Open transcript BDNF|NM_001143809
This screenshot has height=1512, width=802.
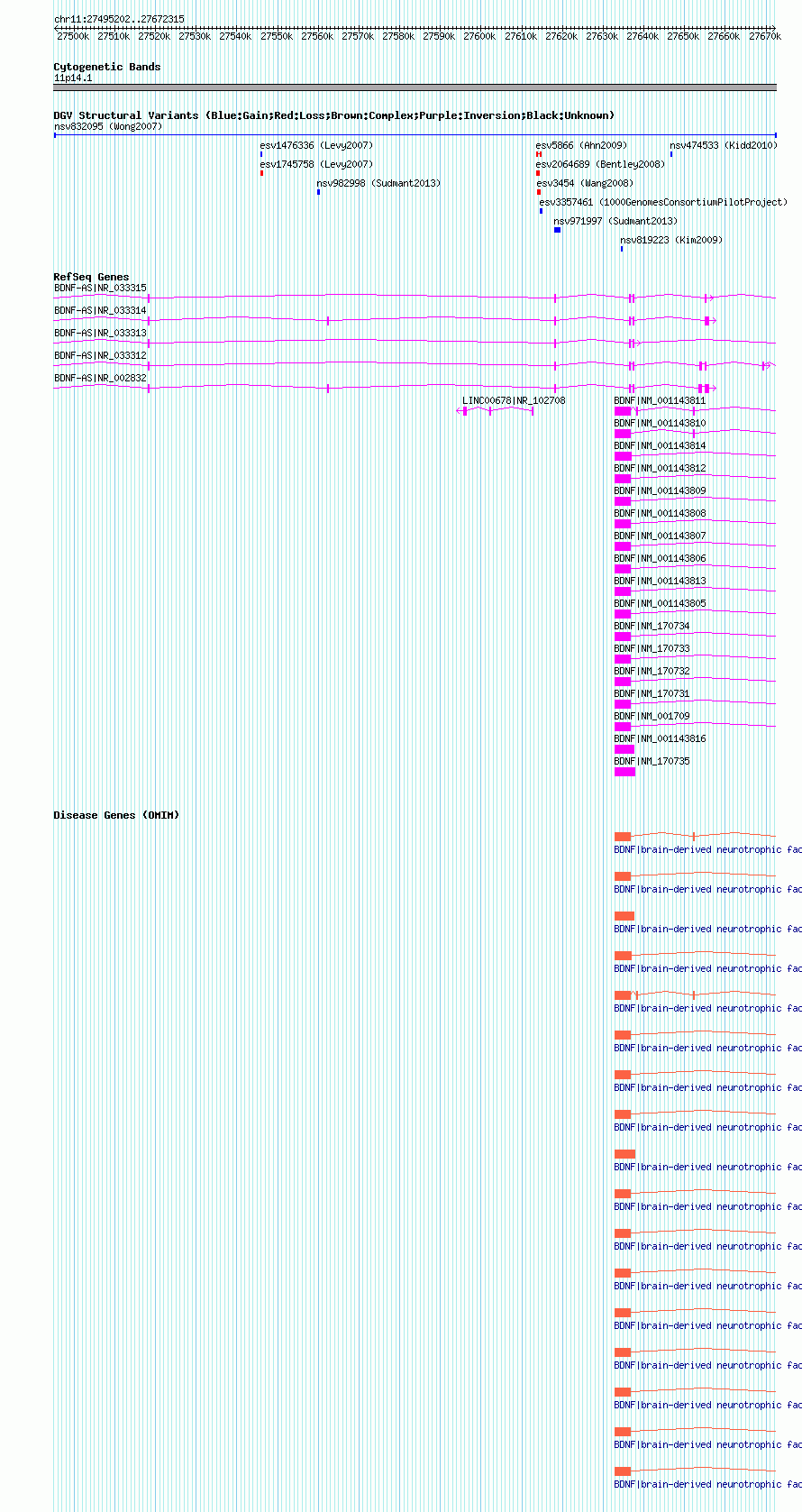pos(660,490)
